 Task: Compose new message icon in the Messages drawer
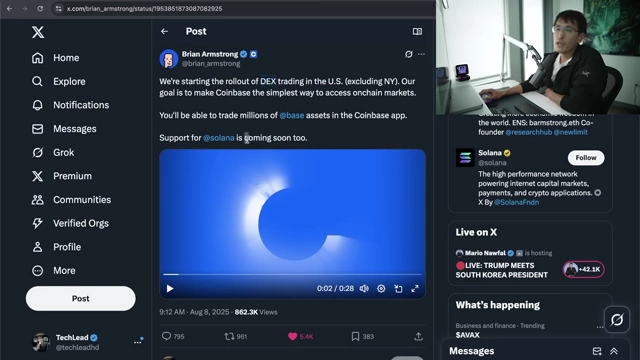click(597, 351)
